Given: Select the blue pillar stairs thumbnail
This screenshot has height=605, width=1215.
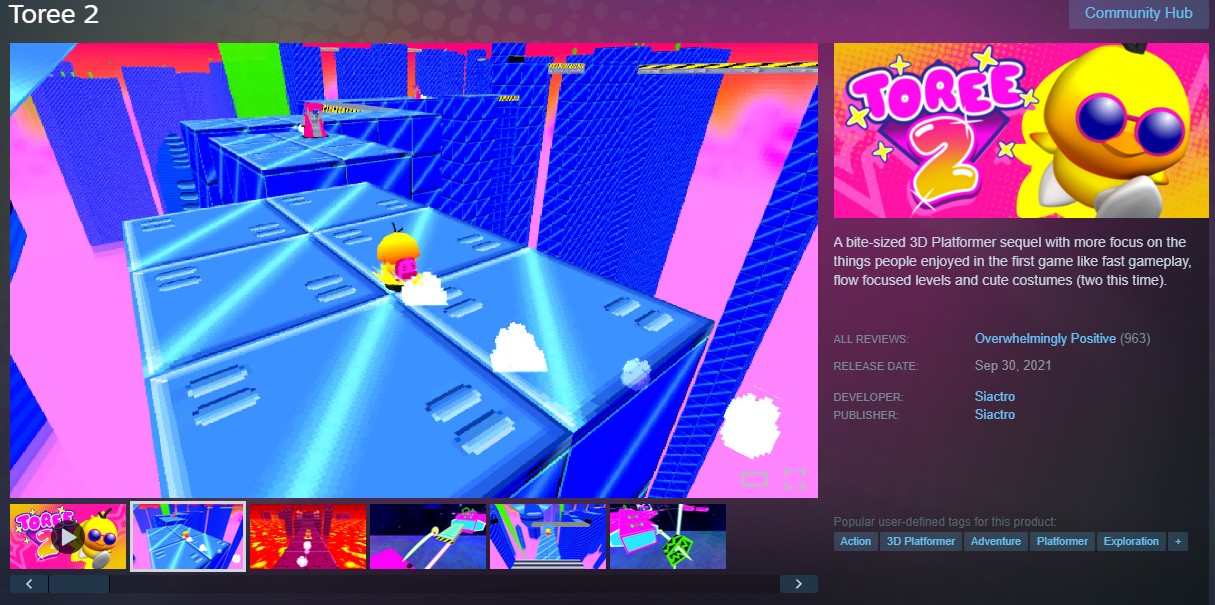Looking at the screenshot, I should point(548,537).
